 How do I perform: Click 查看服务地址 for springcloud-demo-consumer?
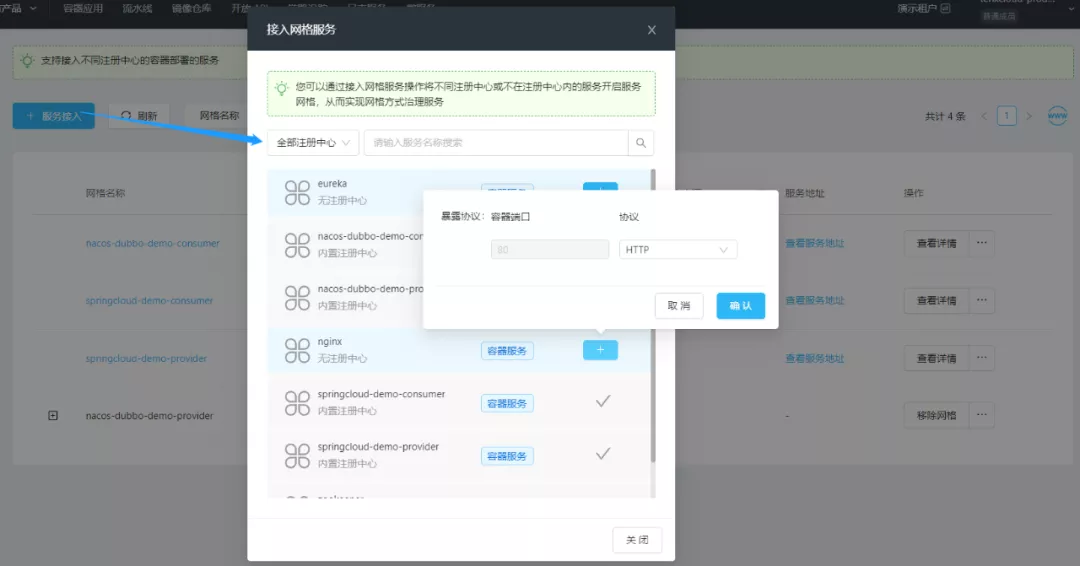pyautogui.click(x=815, y=300)
